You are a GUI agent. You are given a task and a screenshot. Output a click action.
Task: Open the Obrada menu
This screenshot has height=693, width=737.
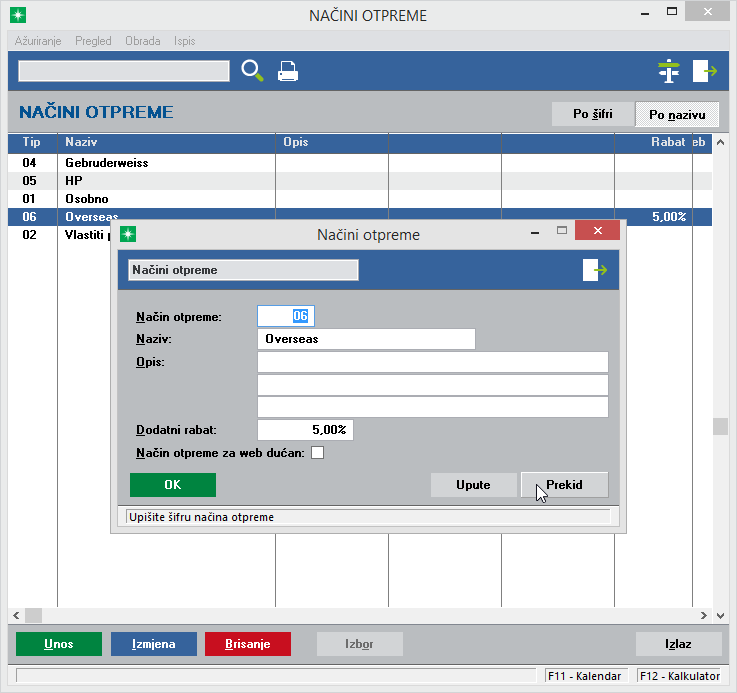pyautogui.click(x=143, y=41)
